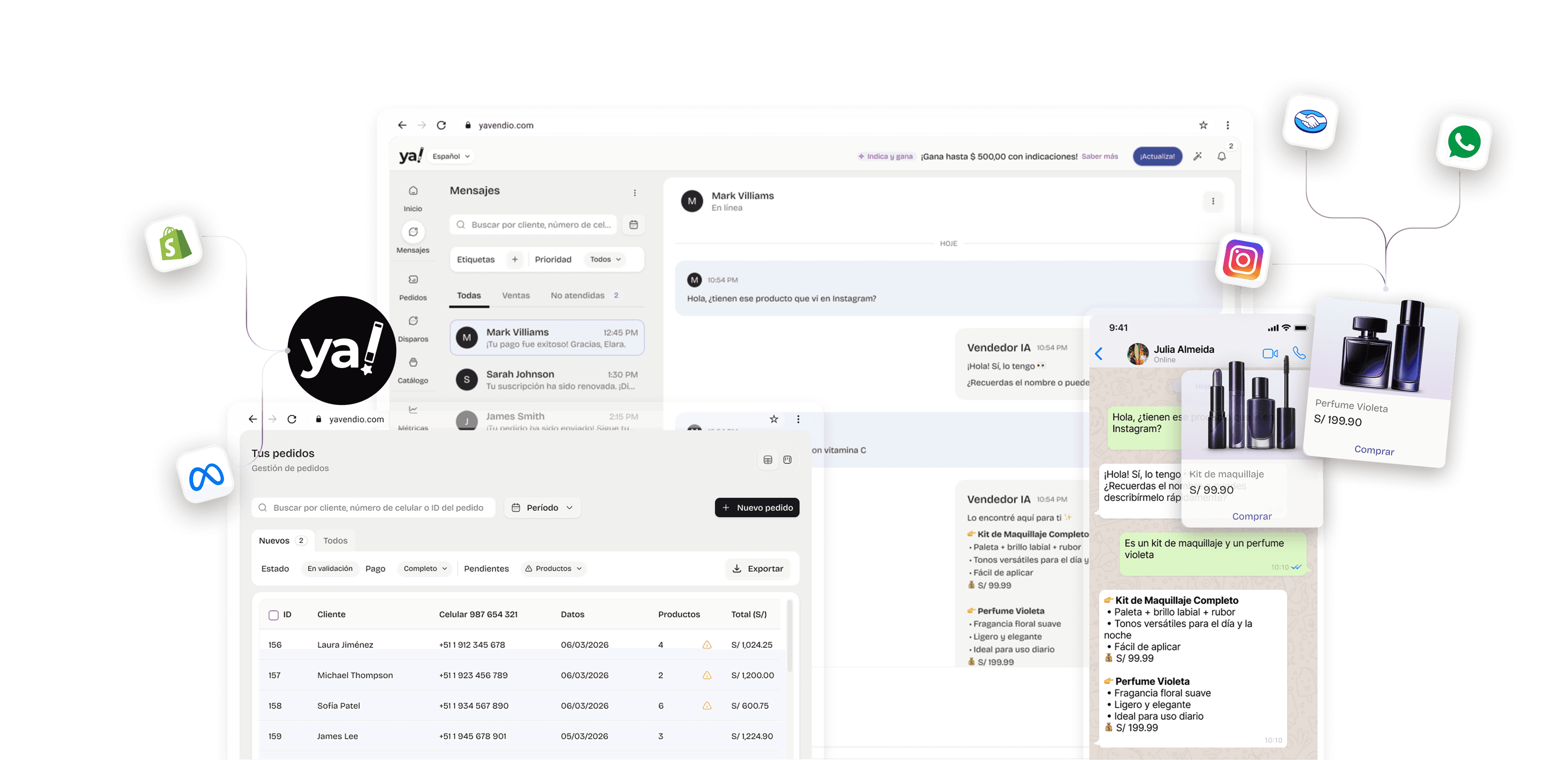Click the Saber más link
This screenshot has height=760, width=1568.
click(1099, 156)
